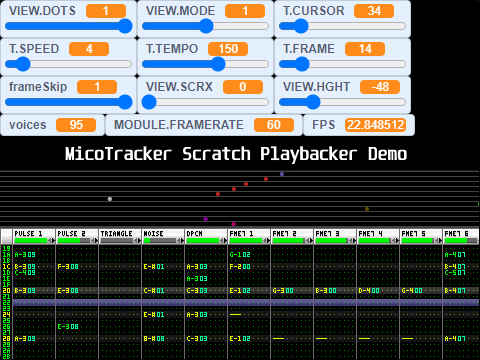
Task: Select the DPCM channel header
Action: point(206,237)
